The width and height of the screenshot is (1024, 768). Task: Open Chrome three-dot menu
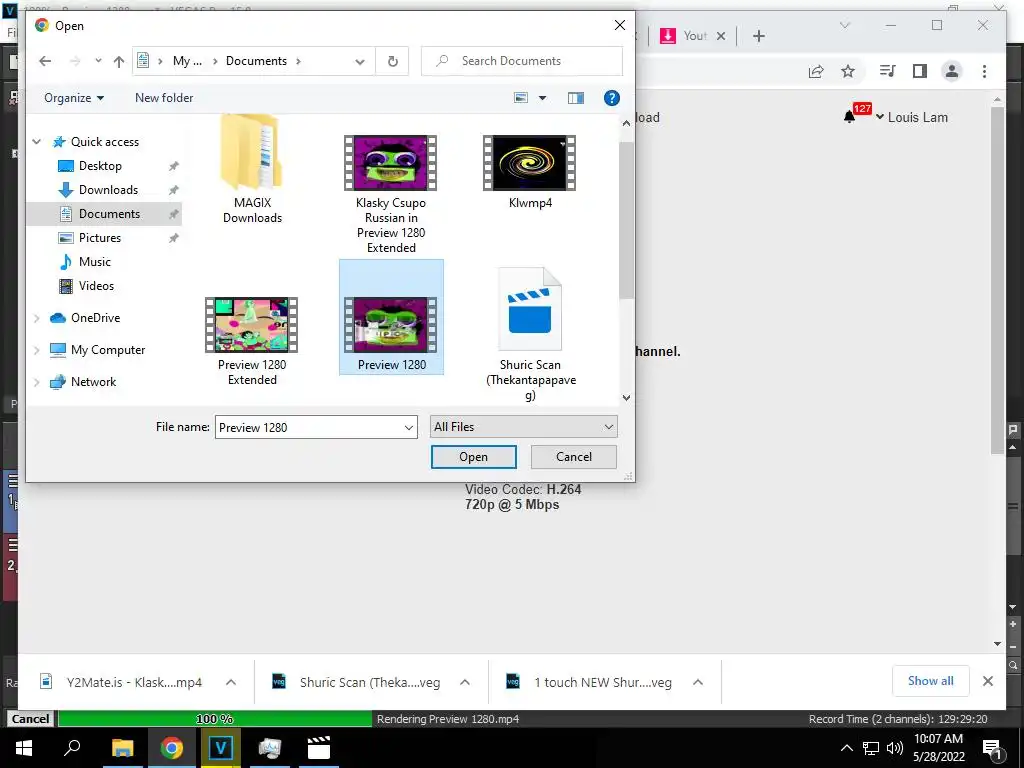coord(984,71)
